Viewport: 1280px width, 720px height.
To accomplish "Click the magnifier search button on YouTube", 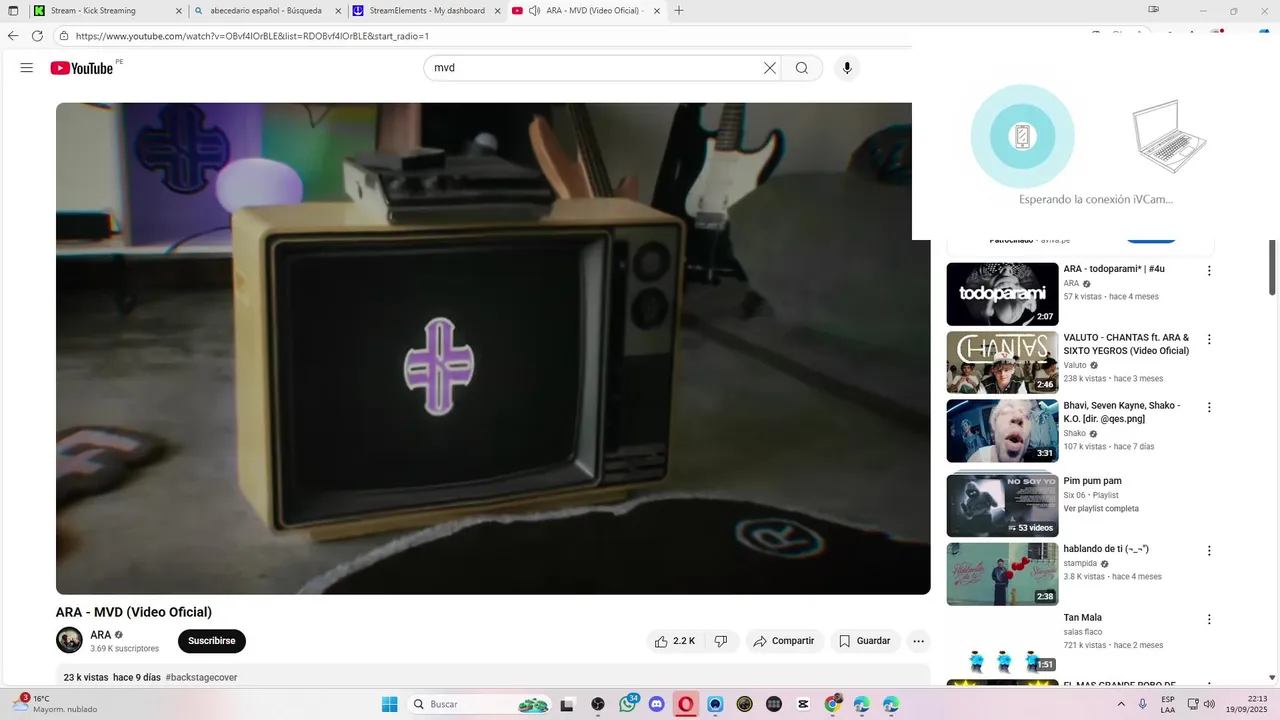I will click(802, 68).
